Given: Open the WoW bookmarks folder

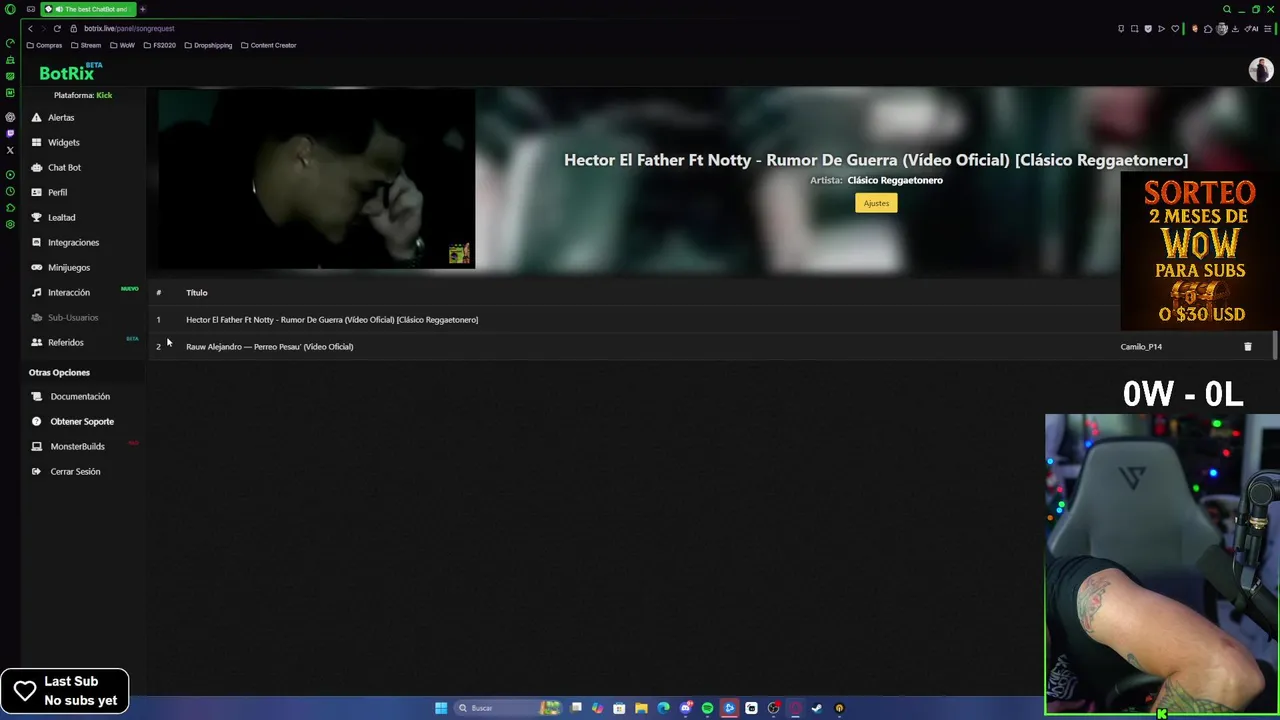Looking at the screenshot, I should coord(122,45).
